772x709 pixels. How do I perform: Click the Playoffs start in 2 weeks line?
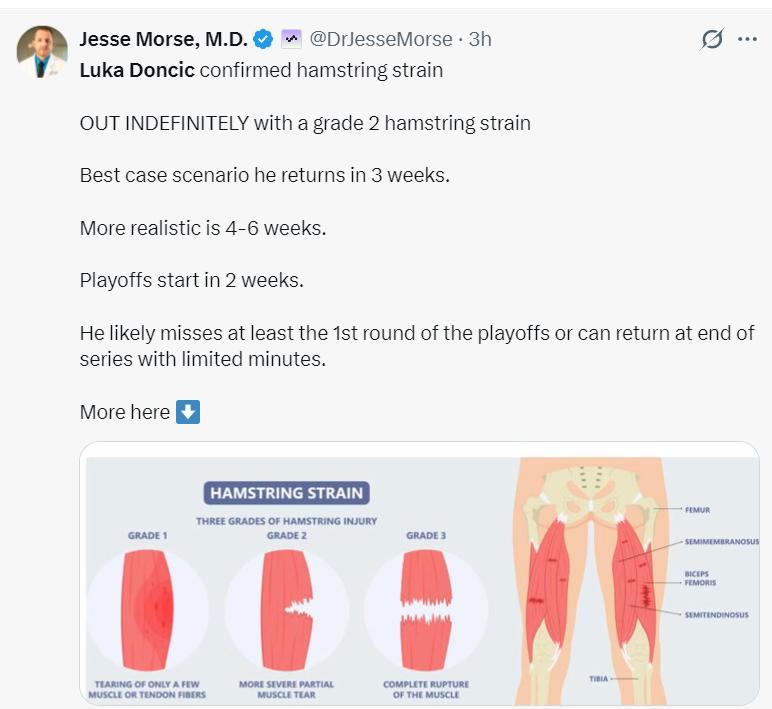click(191, 280)
